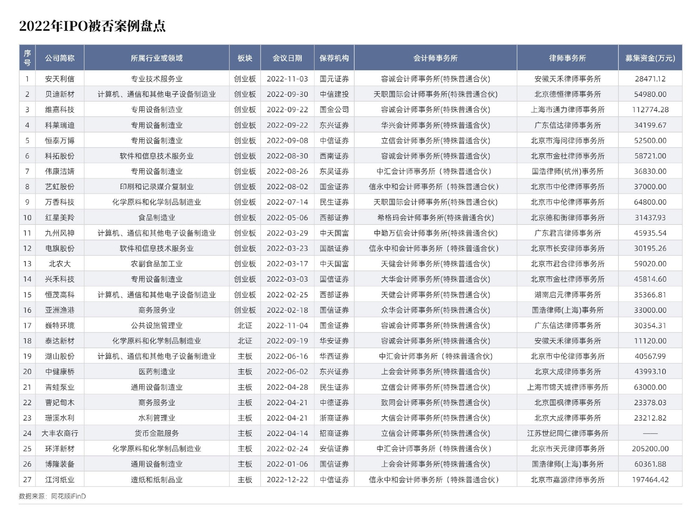Image resolution: width=700 pixels, height=514 pixels.
Task: Select the date cell 2022-01-06
Action: 288,464
